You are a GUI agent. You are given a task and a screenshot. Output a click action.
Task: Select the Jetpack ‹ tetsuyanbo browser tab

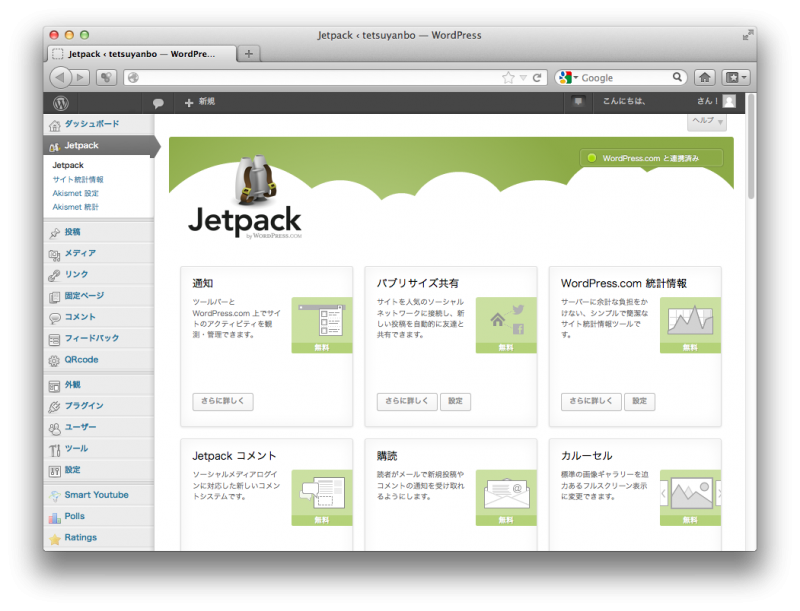click(x=141, y=54)
